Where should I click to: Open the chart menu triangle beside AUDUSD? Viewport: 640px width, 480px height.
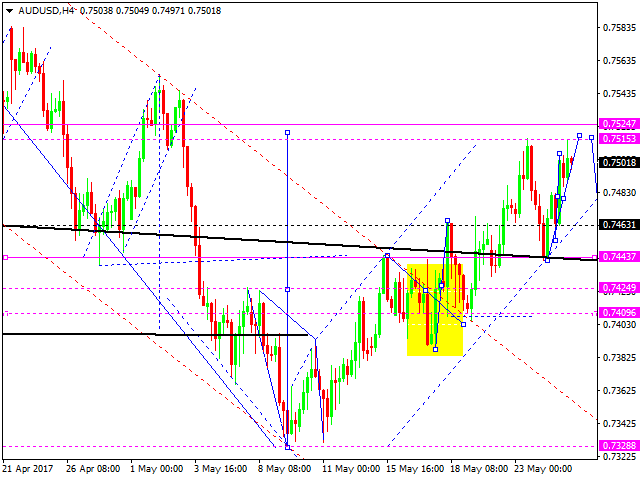point(9,11)
